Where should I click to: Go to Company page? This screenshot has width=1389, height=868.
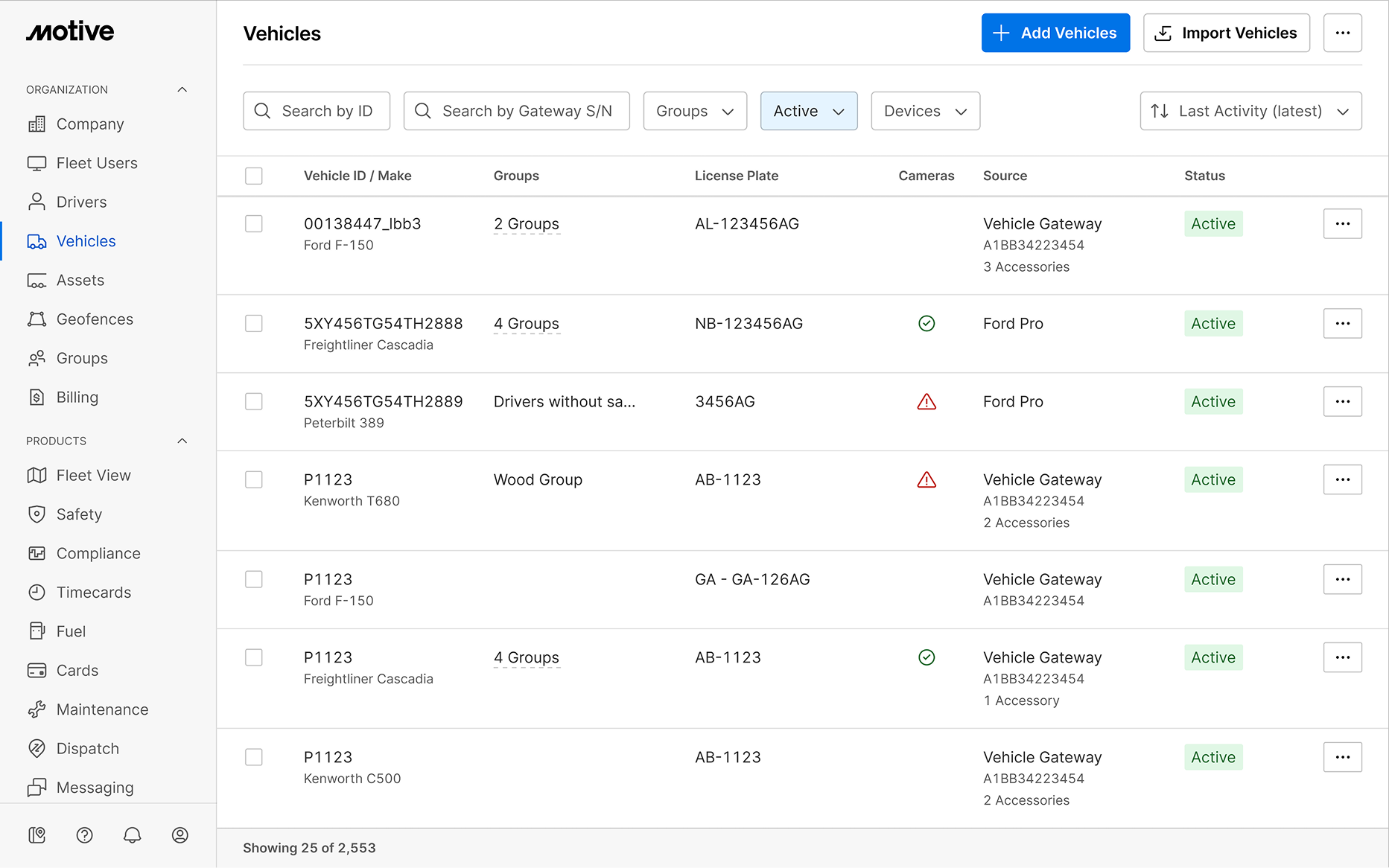tap(90, 124)
